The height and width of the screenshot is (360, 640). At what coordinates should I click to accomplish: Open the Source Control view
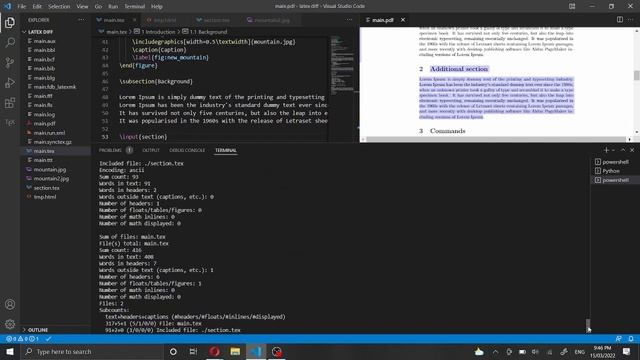click(10, 62)
